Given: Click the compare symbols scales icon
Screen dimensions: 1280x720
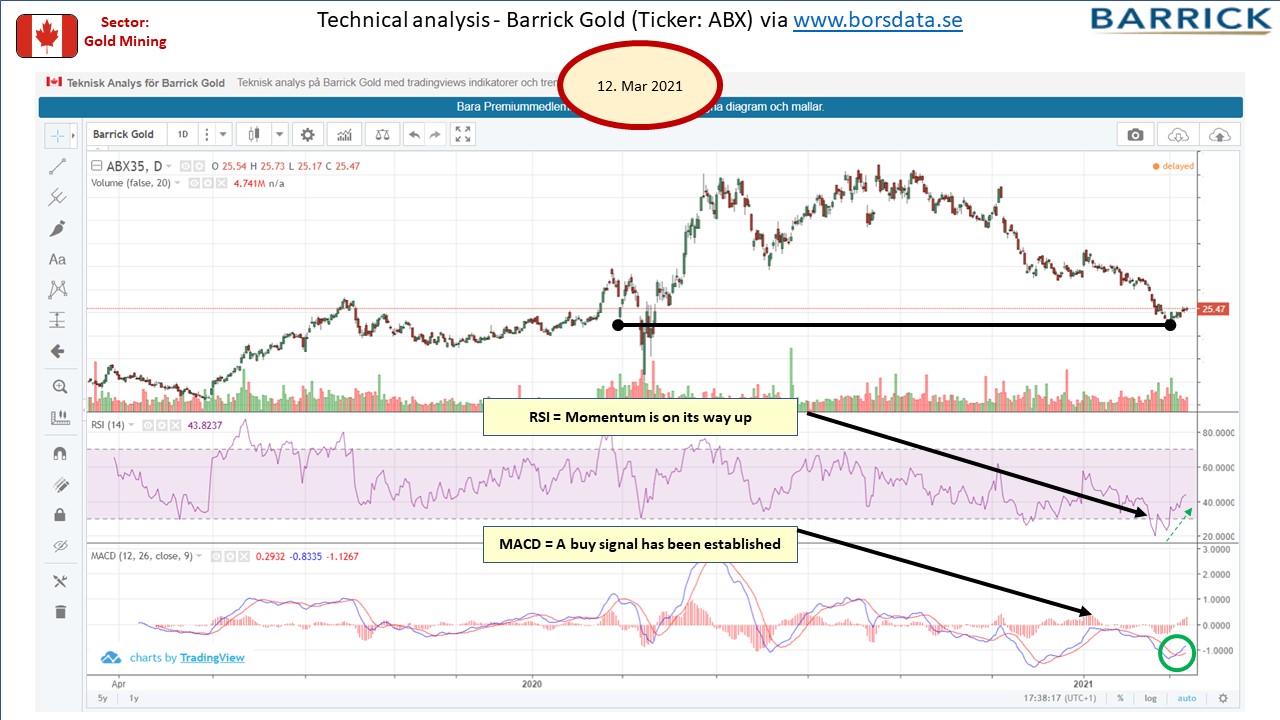Looking at the screenshot, I should (x=381, y=134).
